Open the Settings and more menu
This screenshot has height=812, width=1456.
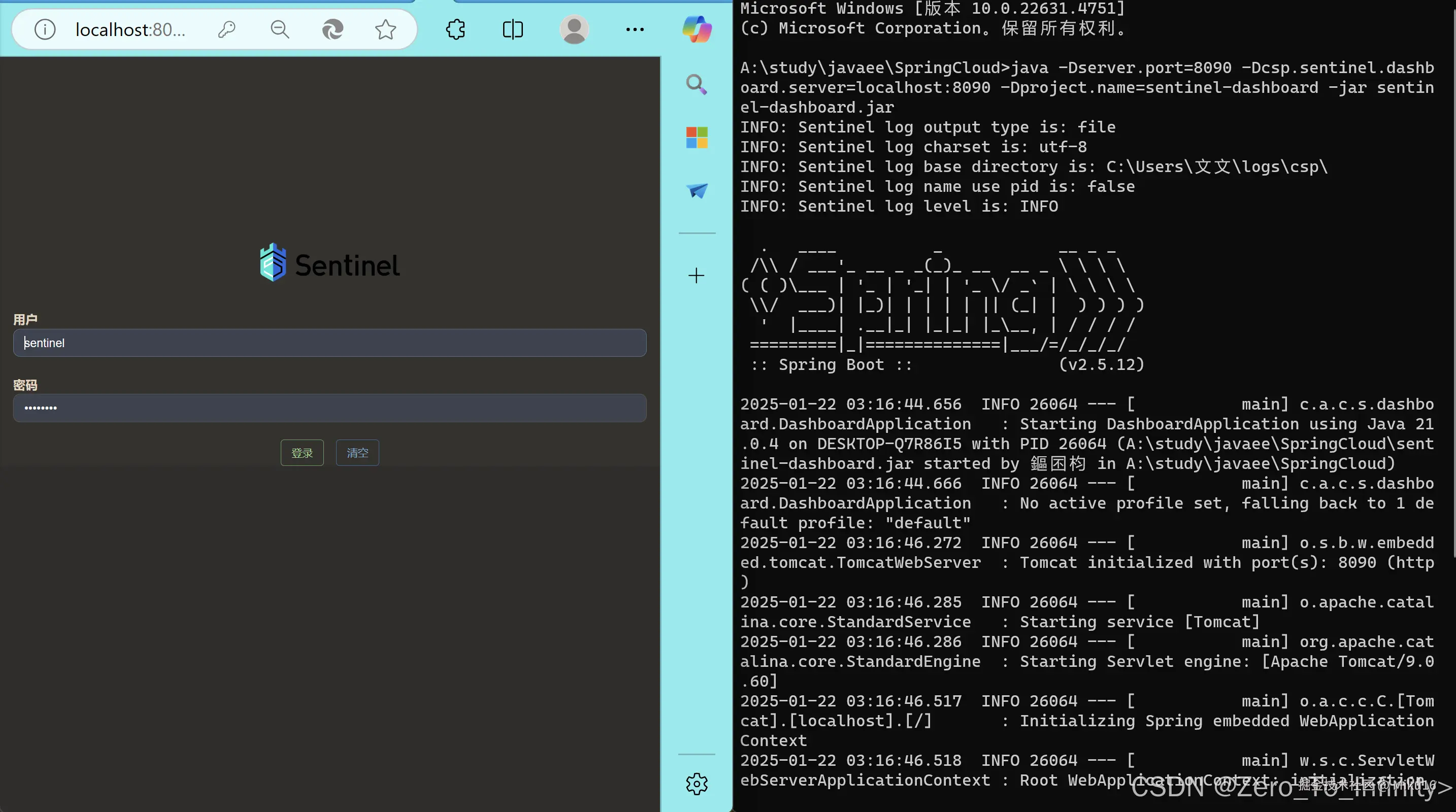pyautogui.click(x=635, y=29)
